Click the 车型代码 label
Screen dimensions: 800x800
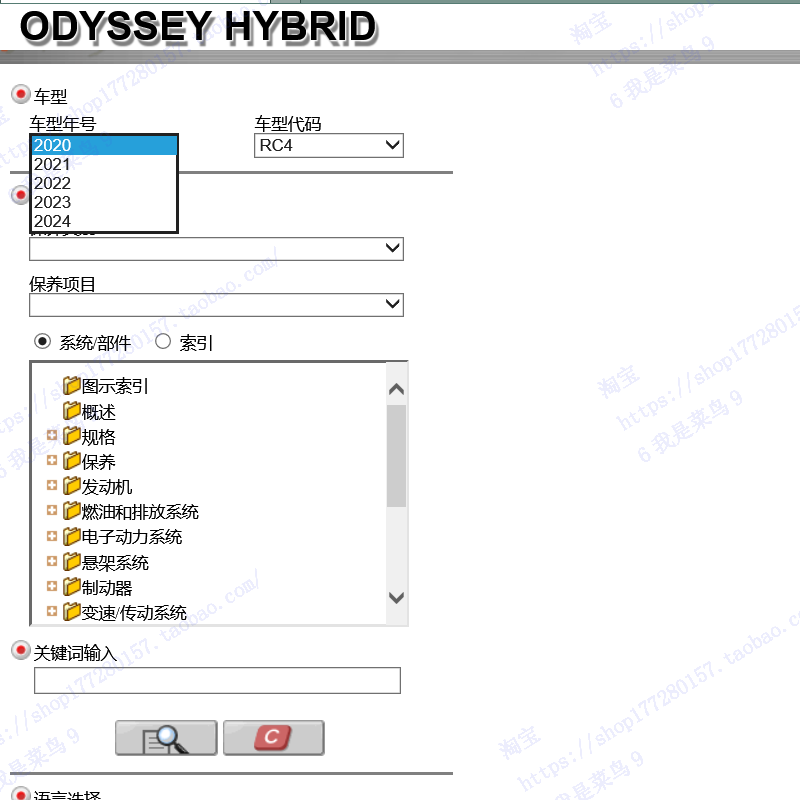pos(288,123)
